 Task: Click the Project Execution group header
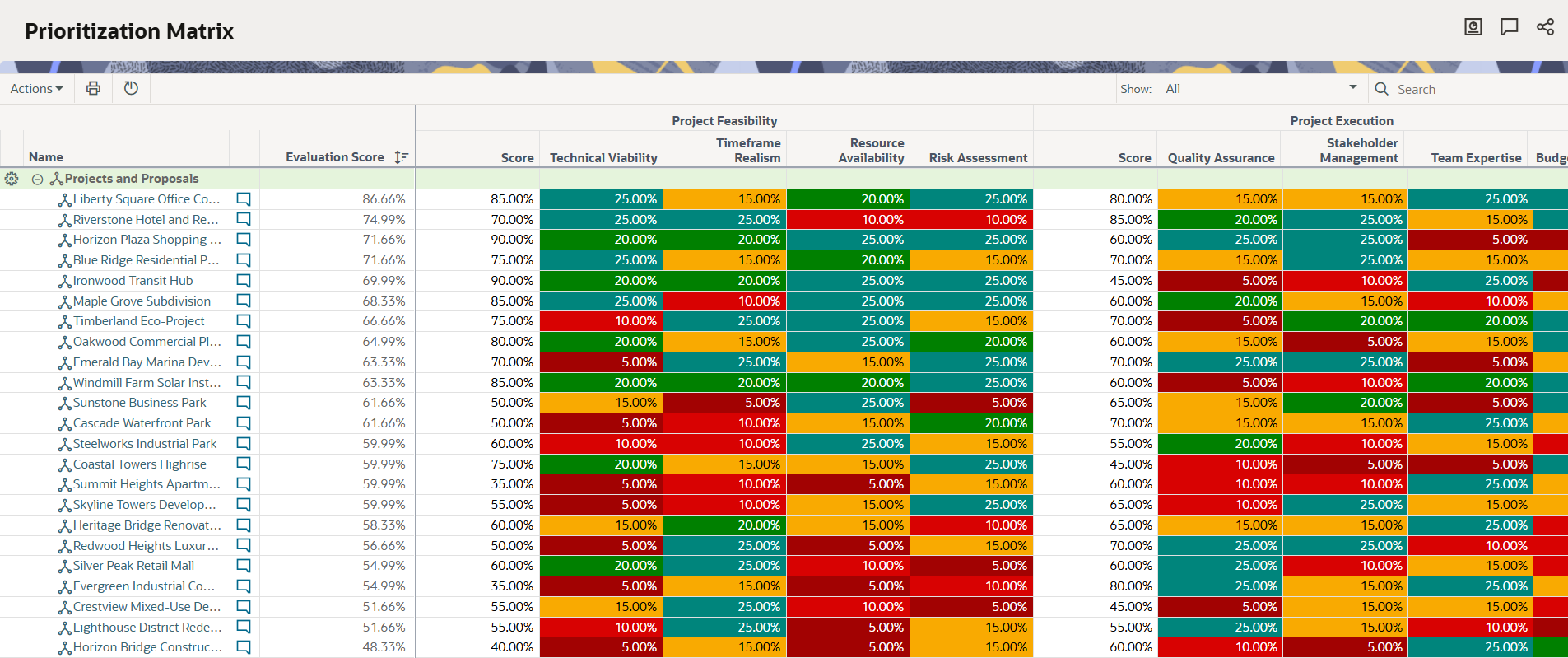[1342, 121]
